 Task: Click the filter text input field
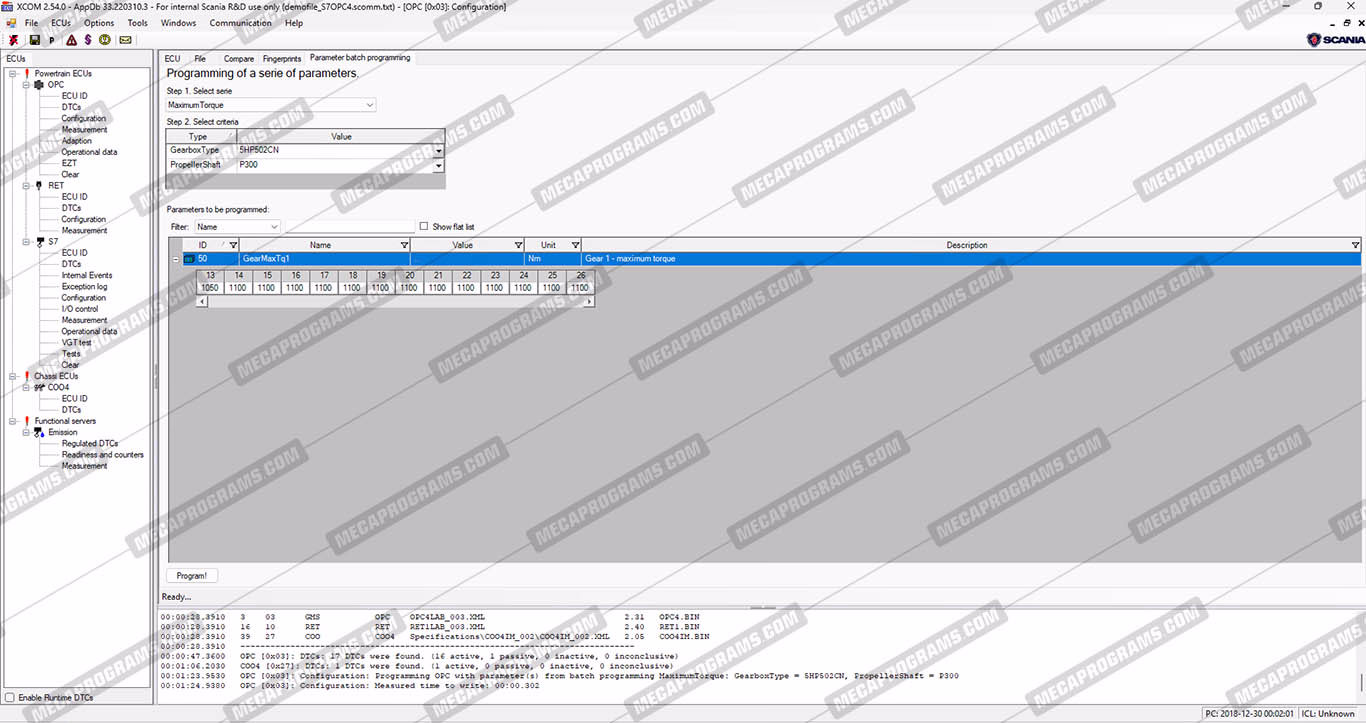(x=349, y=227)
